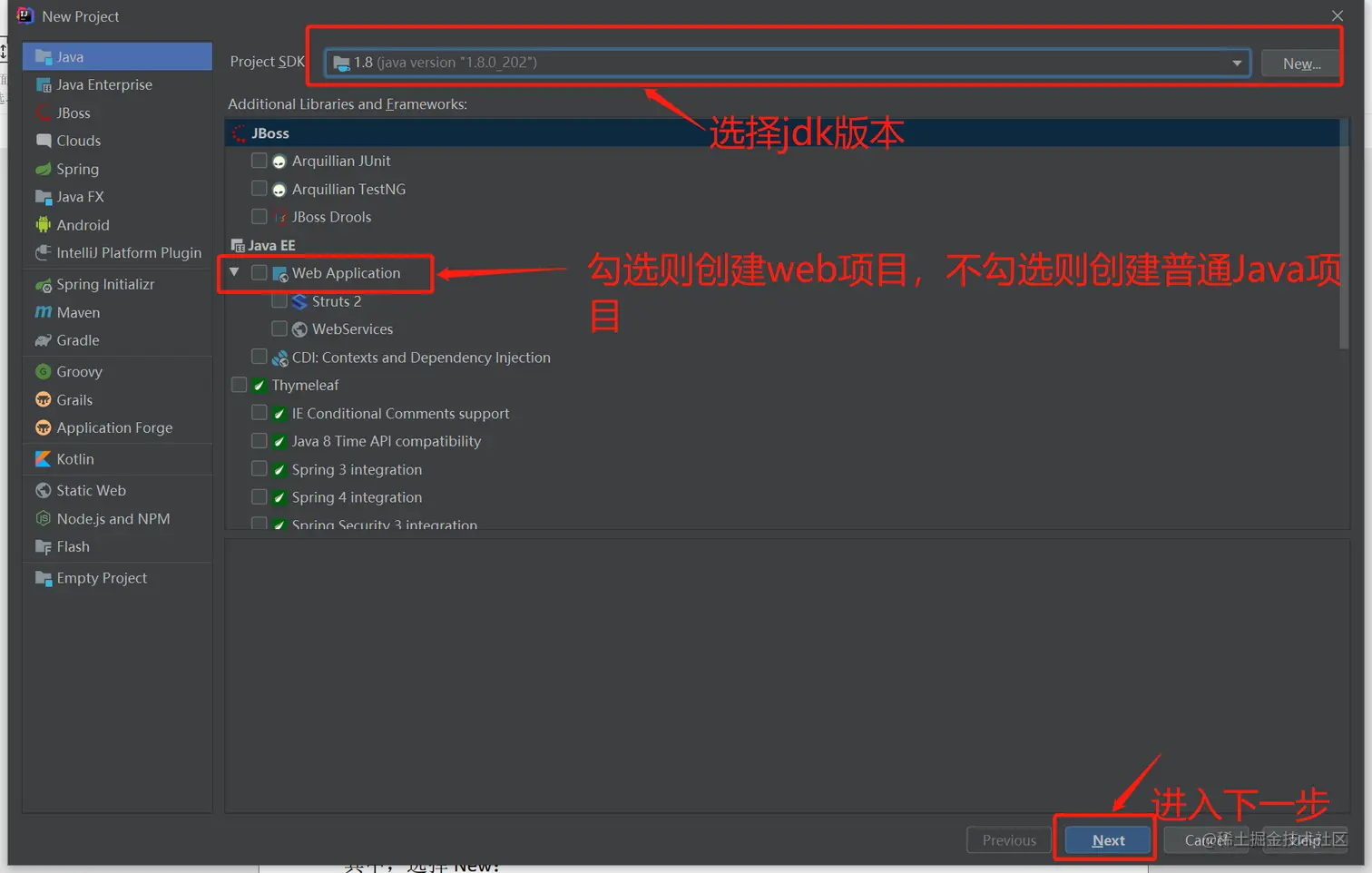1372x873 pixels.
Task: Click the CDI framework icon
Action: 279,358
